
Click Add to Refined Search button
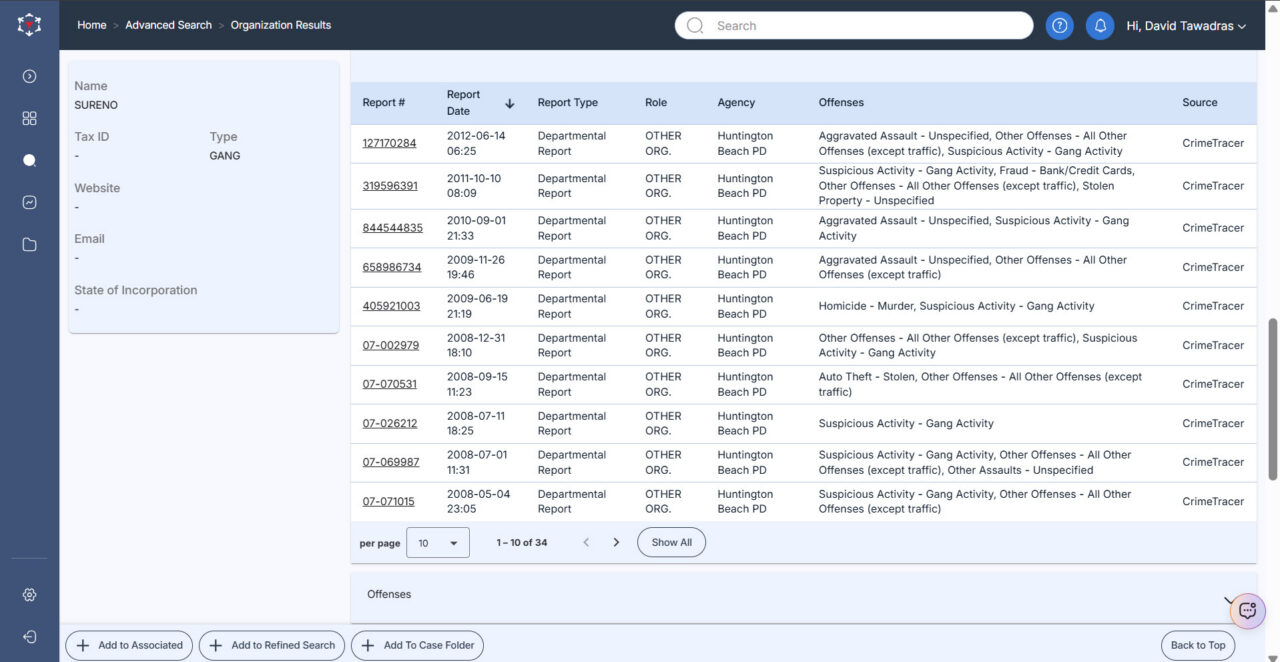click(x=272, y=646)
